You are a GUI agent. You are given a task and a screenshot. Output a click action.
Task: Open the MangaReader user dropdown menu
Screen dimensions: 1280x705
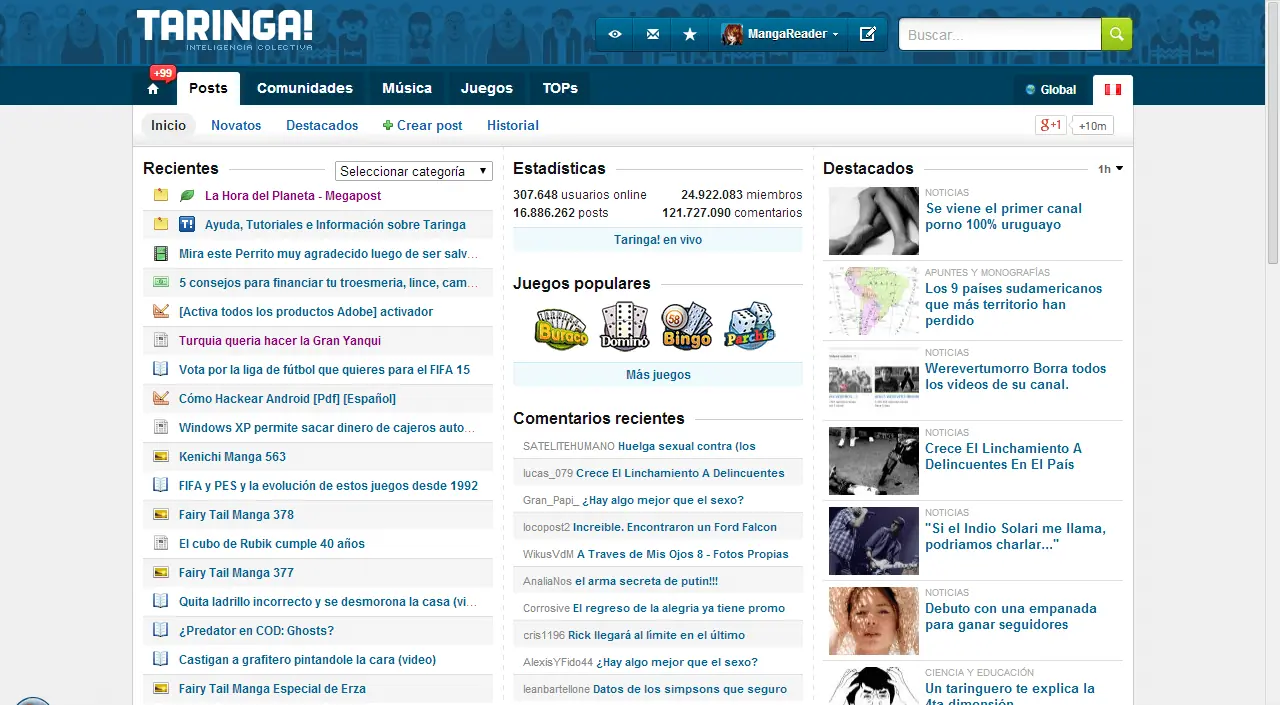[781, 34]
